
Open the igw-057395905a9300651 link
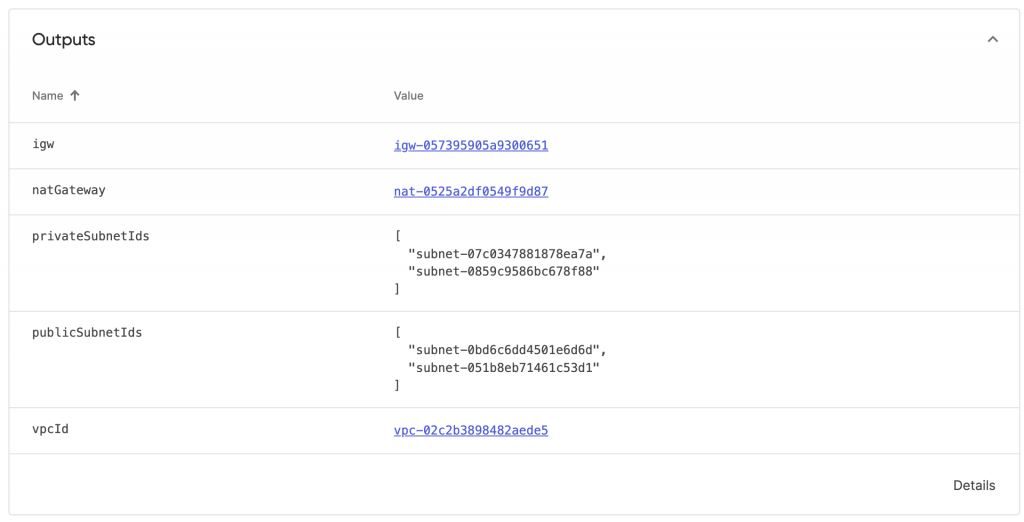coord(471,145)
